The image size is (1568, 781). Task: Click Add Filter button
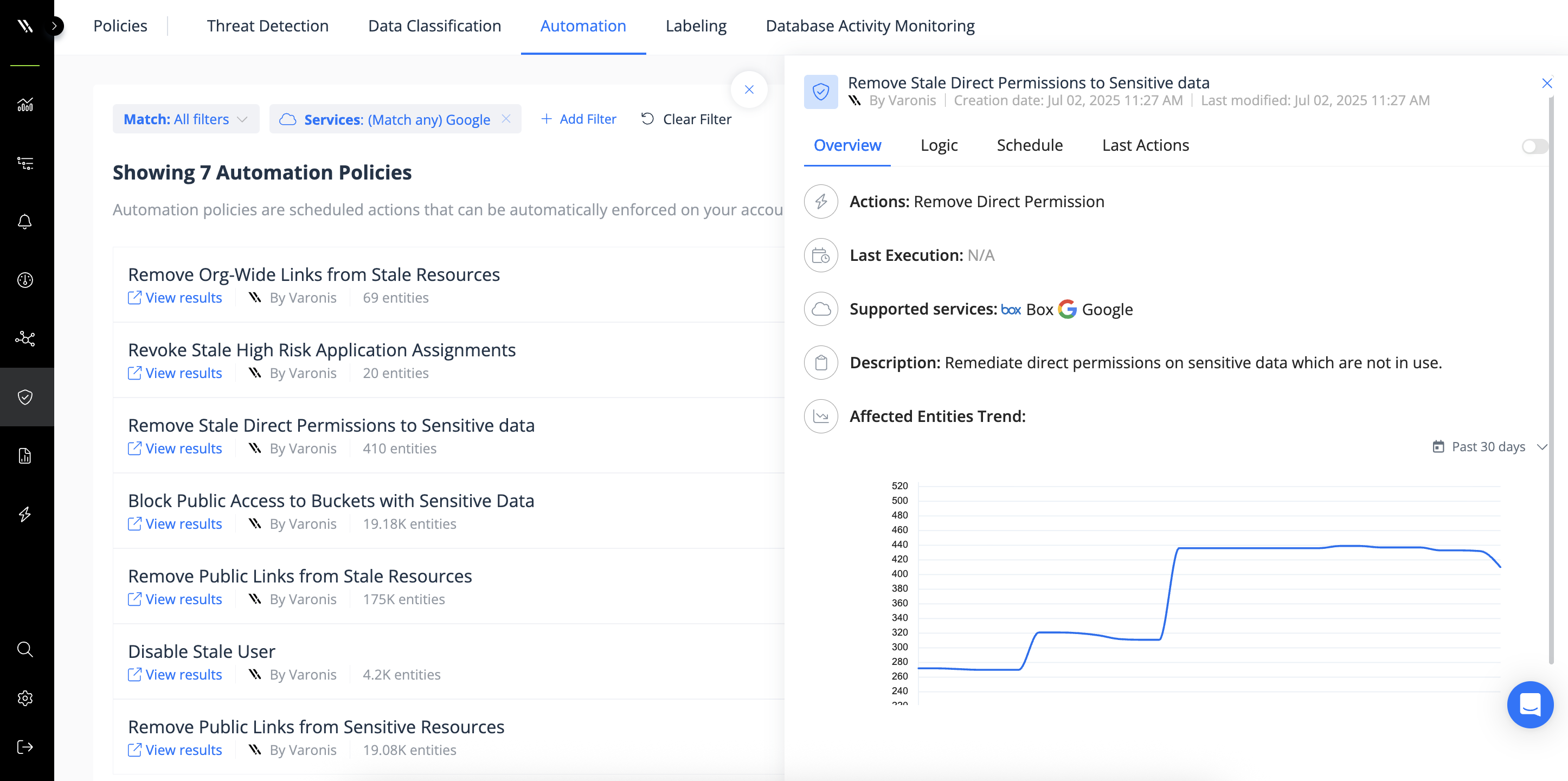[579, 119]
